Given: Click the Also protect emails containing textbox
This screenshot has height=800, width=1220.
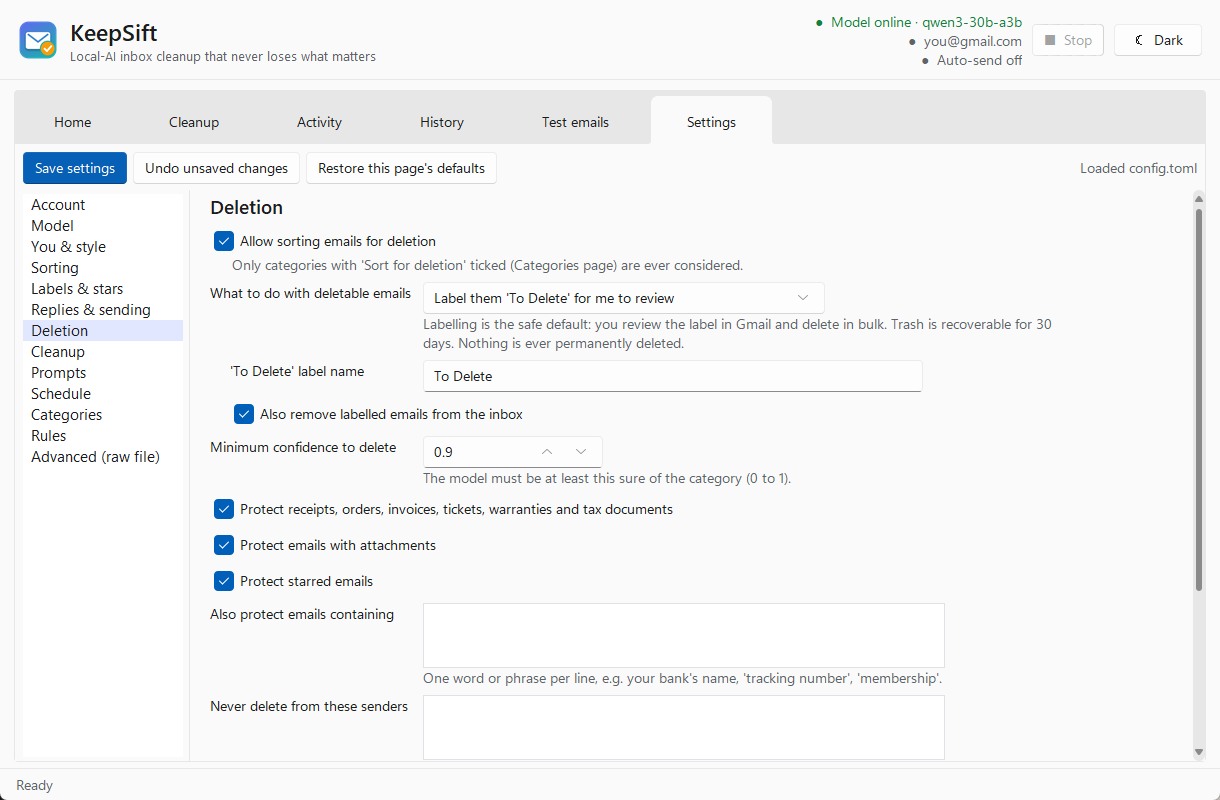Looking at the screenshot, I should pyautogui.click(x=684, y=635).
